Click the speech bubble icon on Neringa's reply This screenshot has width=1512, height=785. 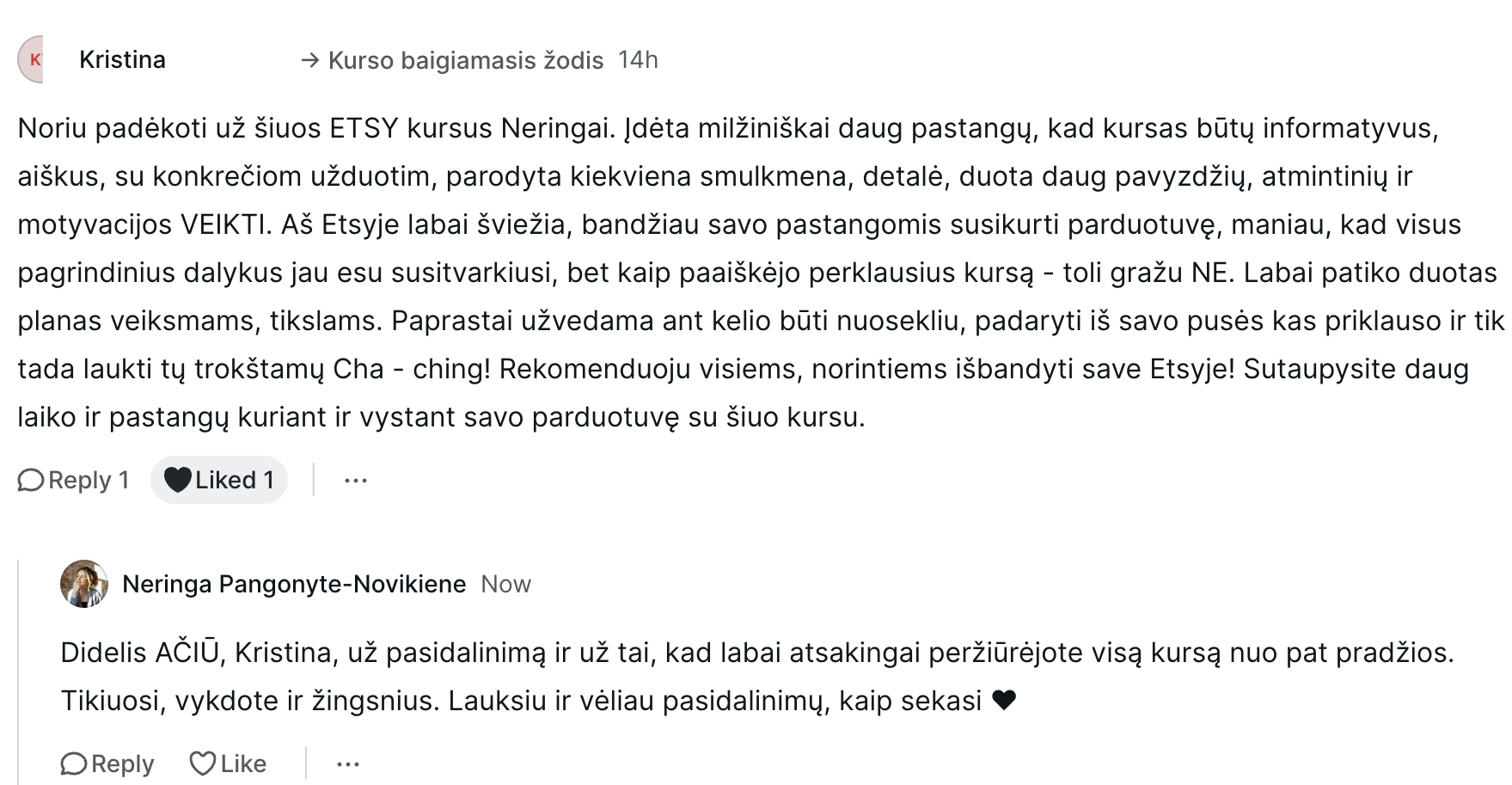74,764
